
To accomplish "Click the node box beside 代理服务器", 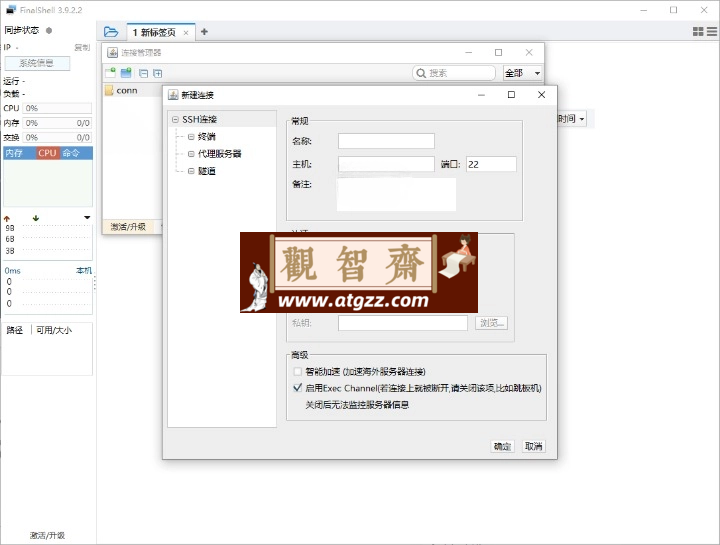I will (x=191, y=154).
